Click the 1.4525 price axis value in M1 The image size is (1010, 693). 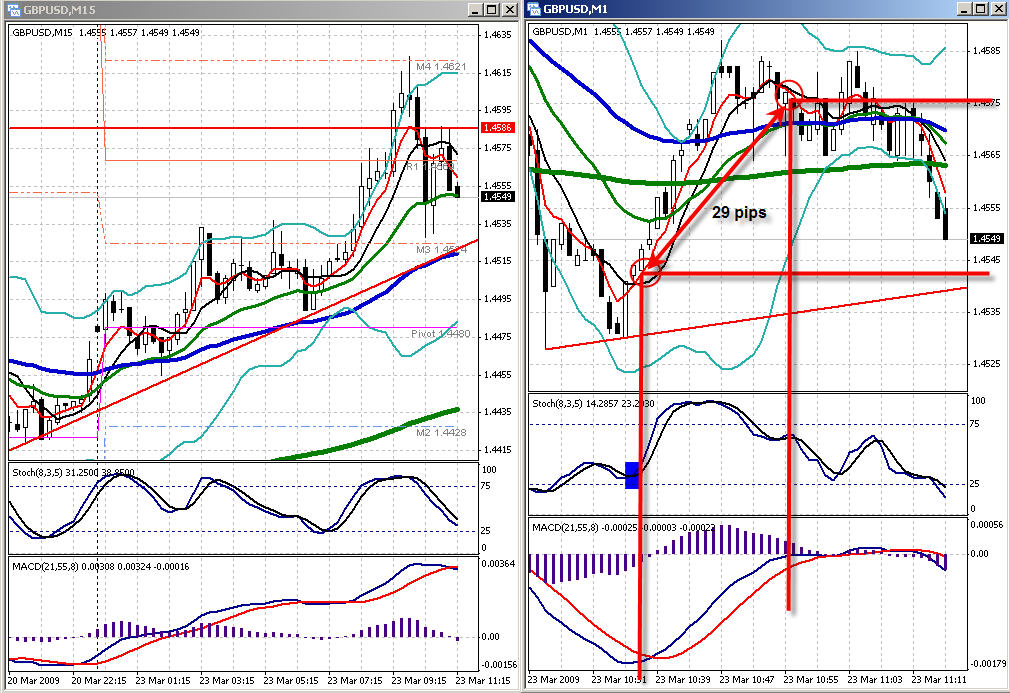[986, 364]
